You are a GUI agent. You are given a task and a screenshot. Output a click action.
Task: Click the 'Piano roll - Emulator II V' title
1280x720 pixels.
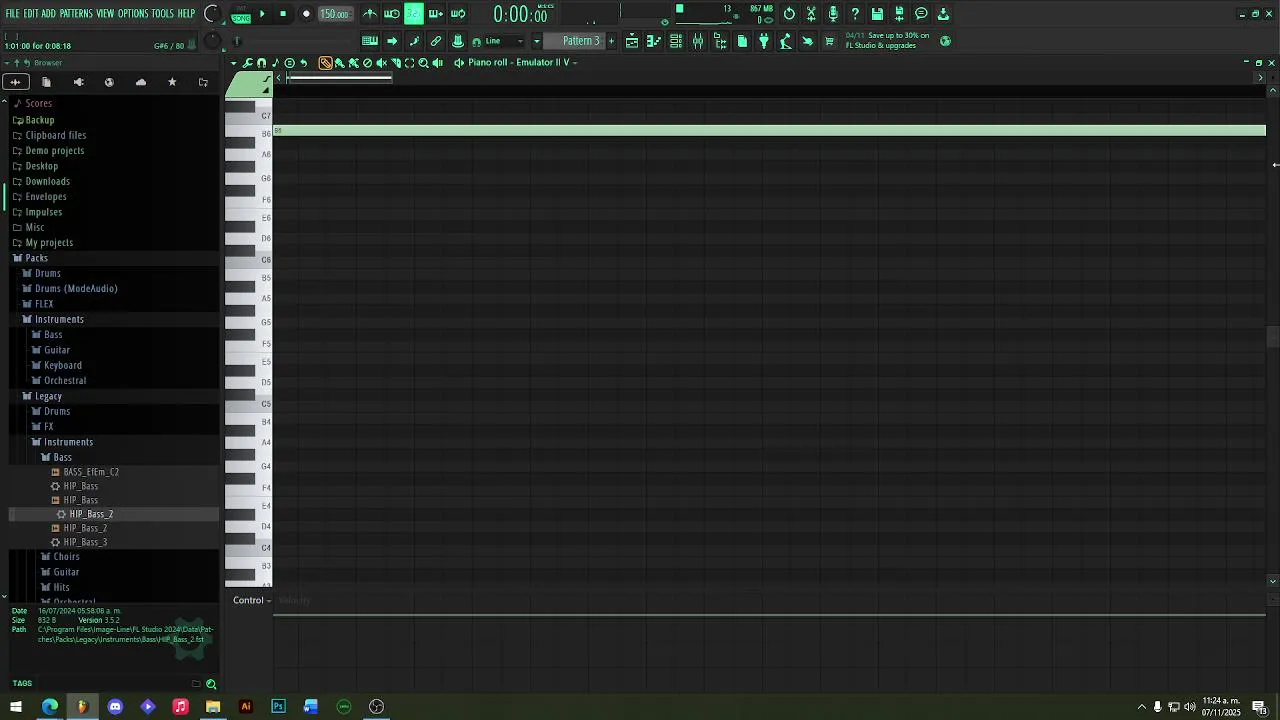[x=518, y=63]
